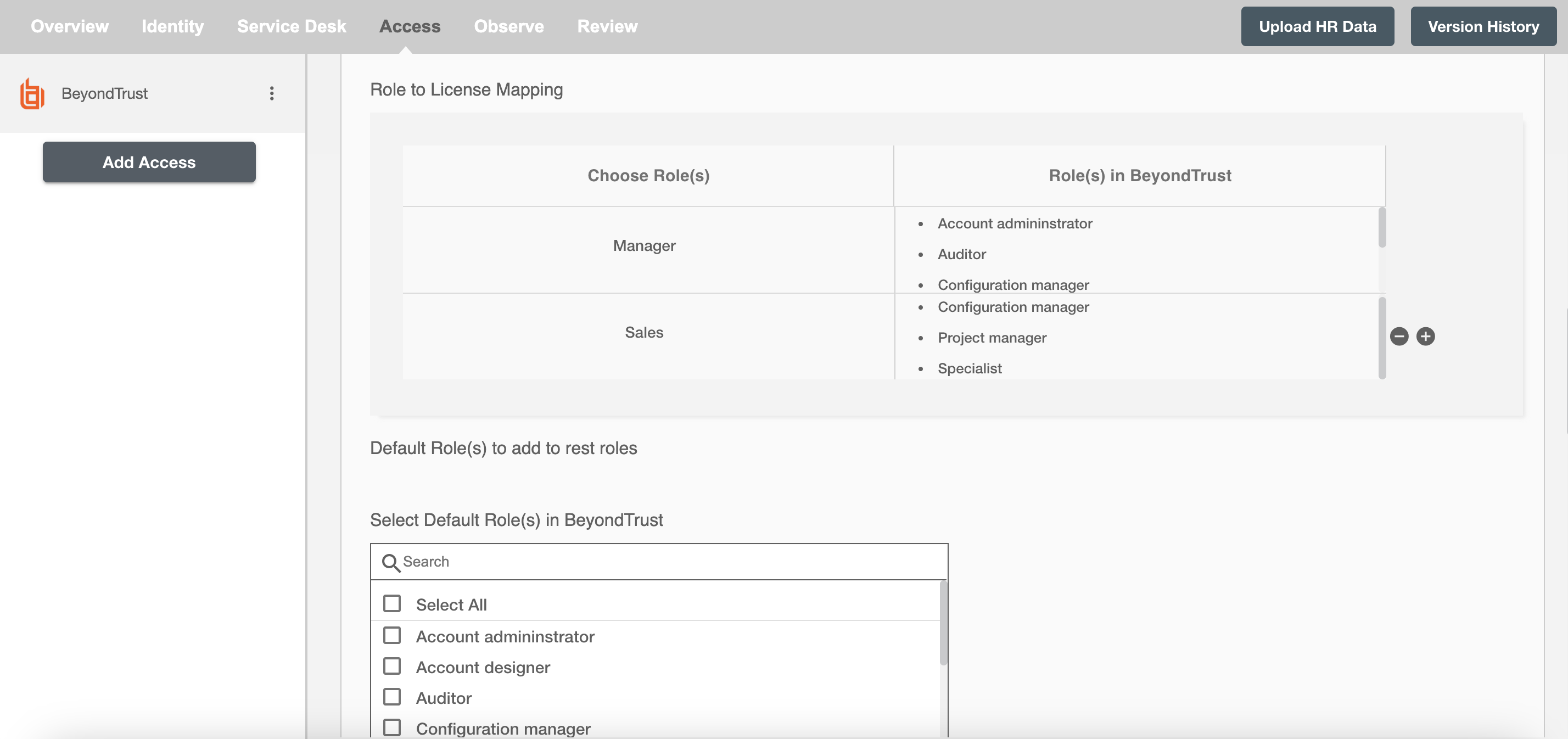This screenshot has width=1568, height=739.
Task: Open the Identity tab
Action: tap(173, 26)
